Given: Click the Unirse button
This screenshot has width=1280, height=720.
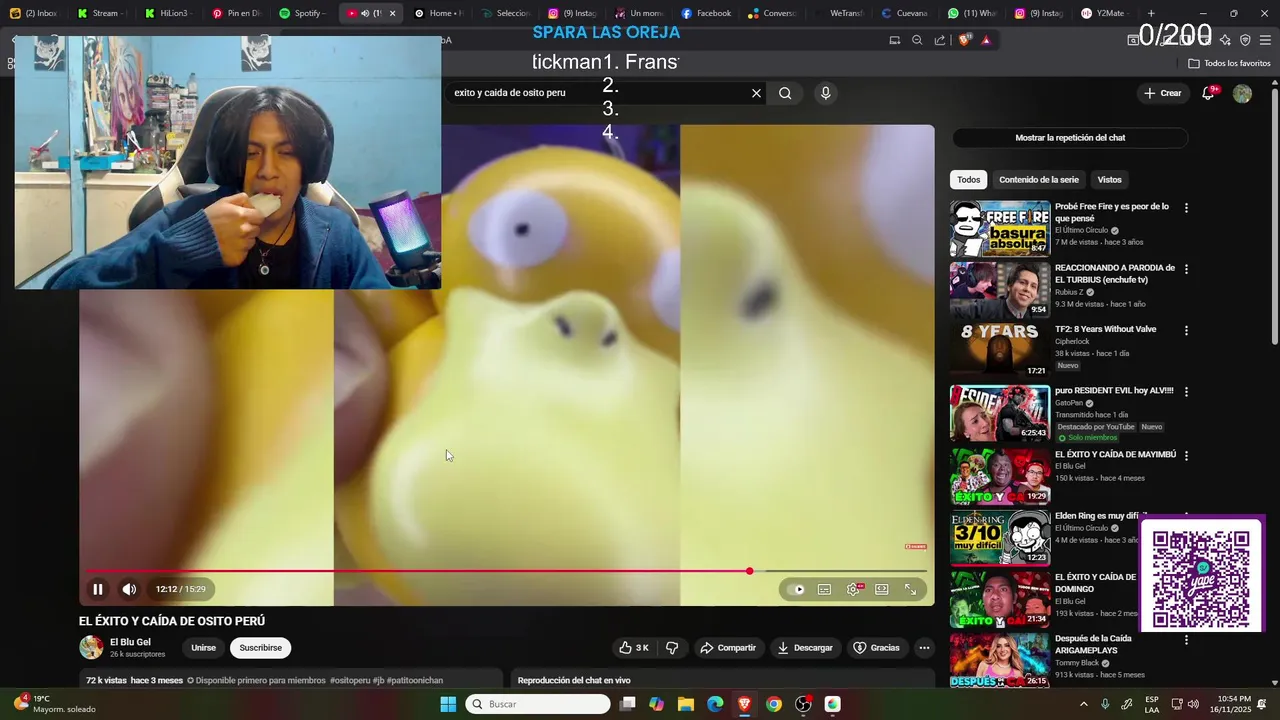Looking at the screenshot, I should click(203, 648).
